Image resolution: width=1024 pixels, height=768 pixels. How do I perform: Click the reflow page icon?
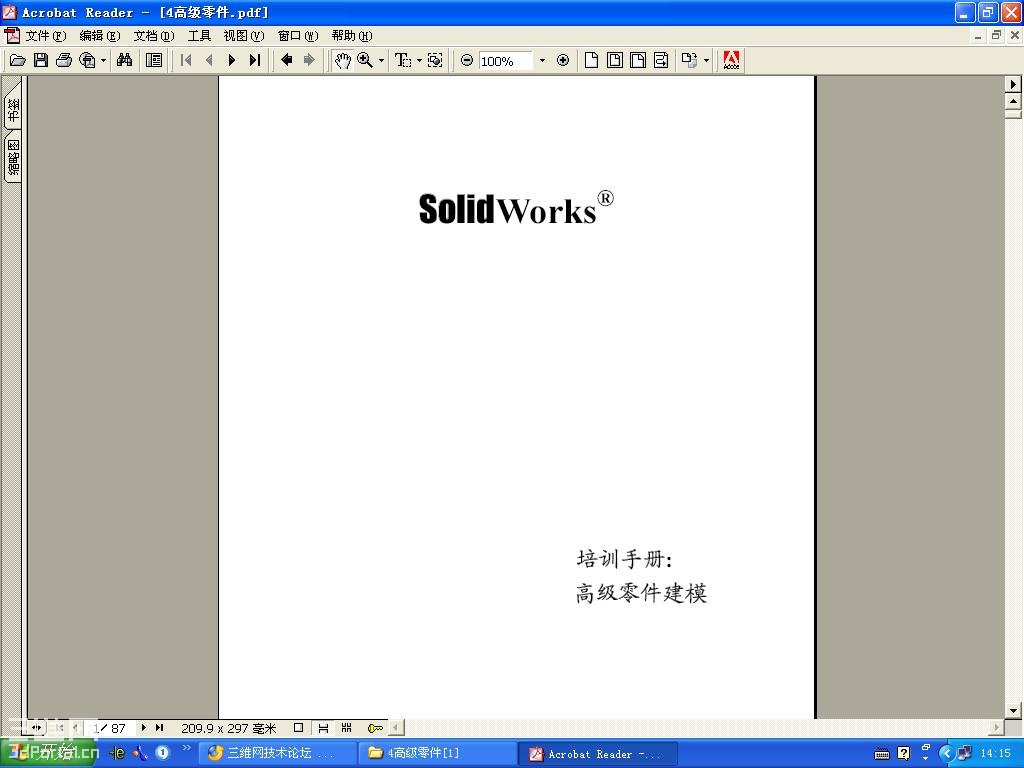[x=661, y=61]
